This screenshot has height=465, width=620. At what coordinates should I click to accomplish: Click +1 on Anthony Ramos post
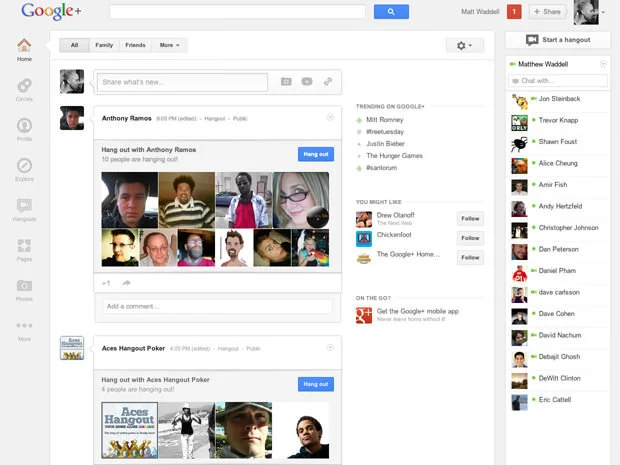[106, 283]
